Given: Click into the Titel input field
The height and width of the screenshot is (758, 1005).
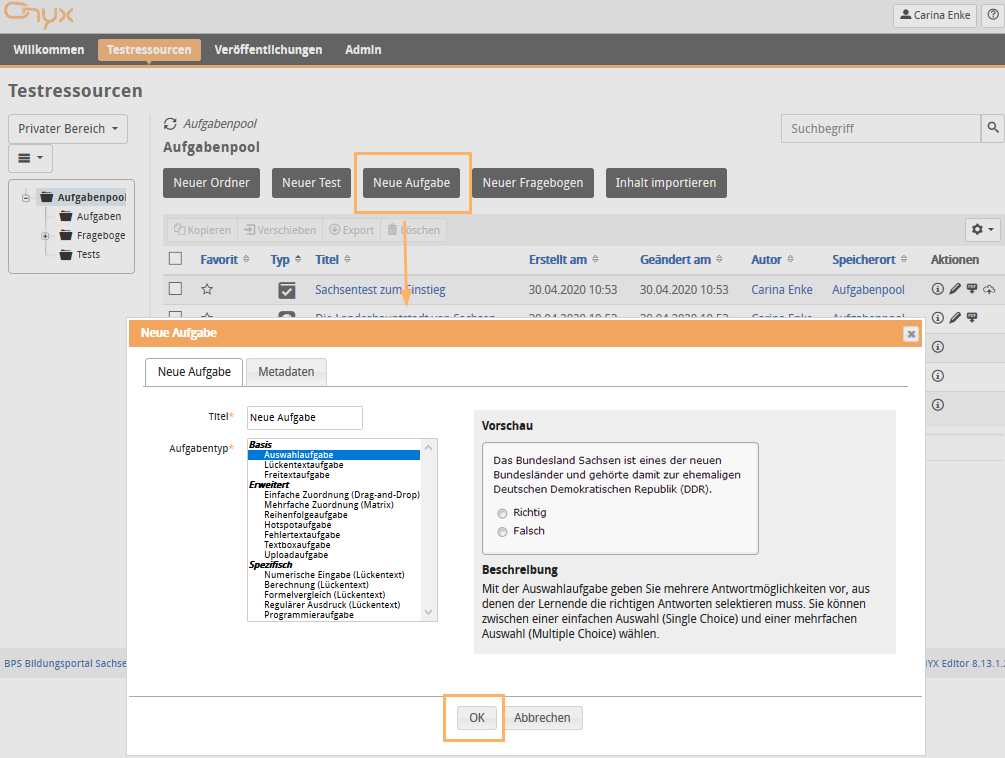Looking at the screenshot, I should click(x=304, y=418).
